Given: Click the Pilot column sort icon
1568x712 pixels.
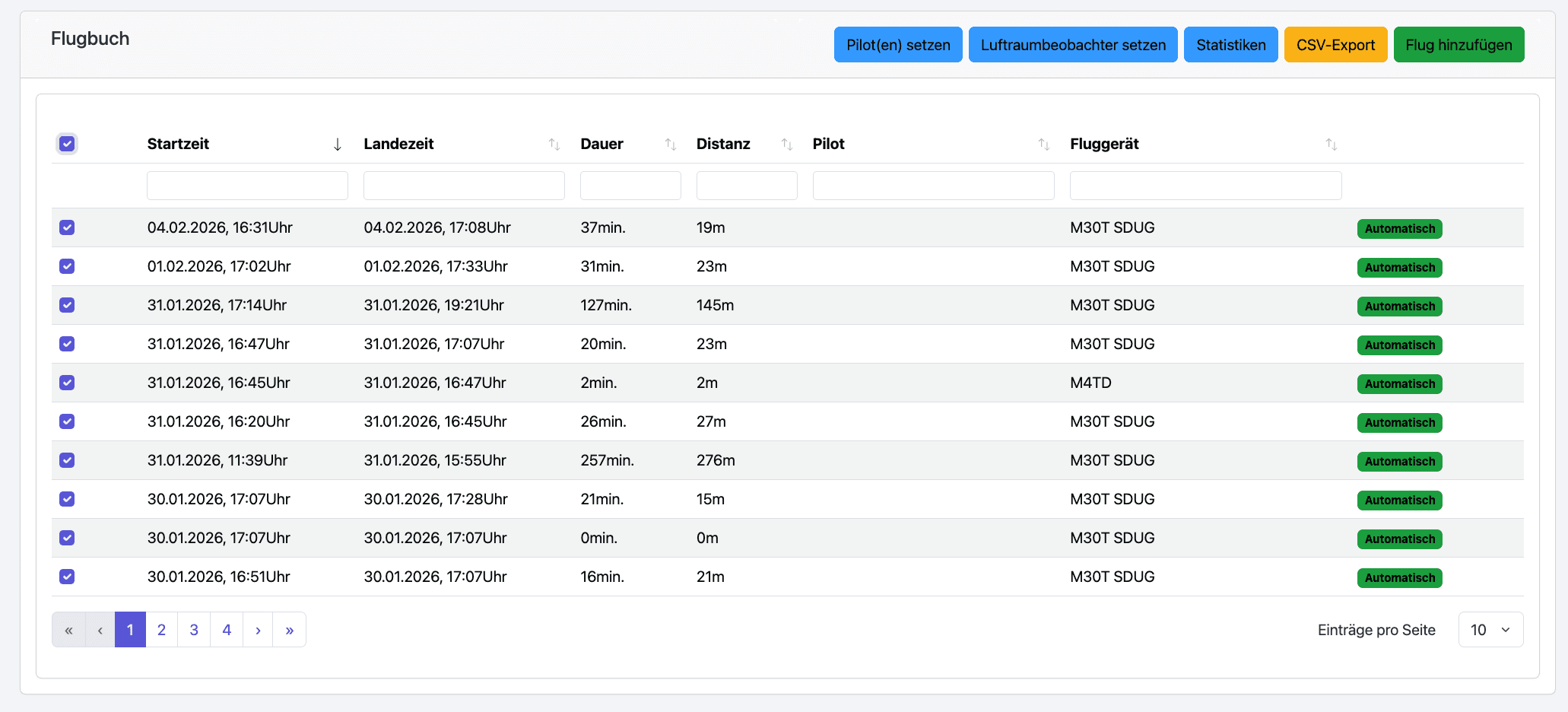Looking at the screenshot, I should [x=1043, y=145].
